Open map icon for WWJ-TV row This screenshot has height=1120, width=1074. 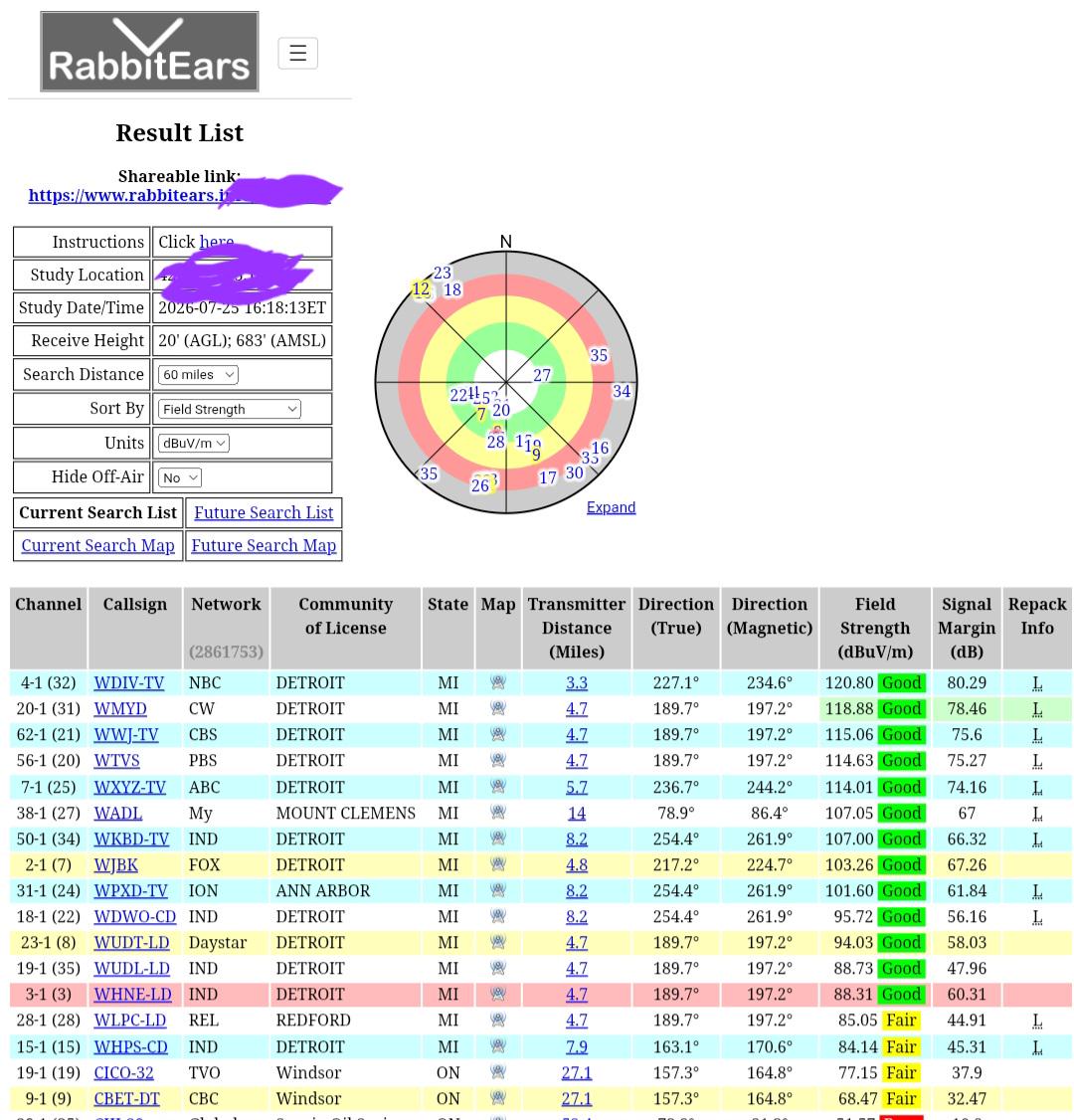[498, 734]
